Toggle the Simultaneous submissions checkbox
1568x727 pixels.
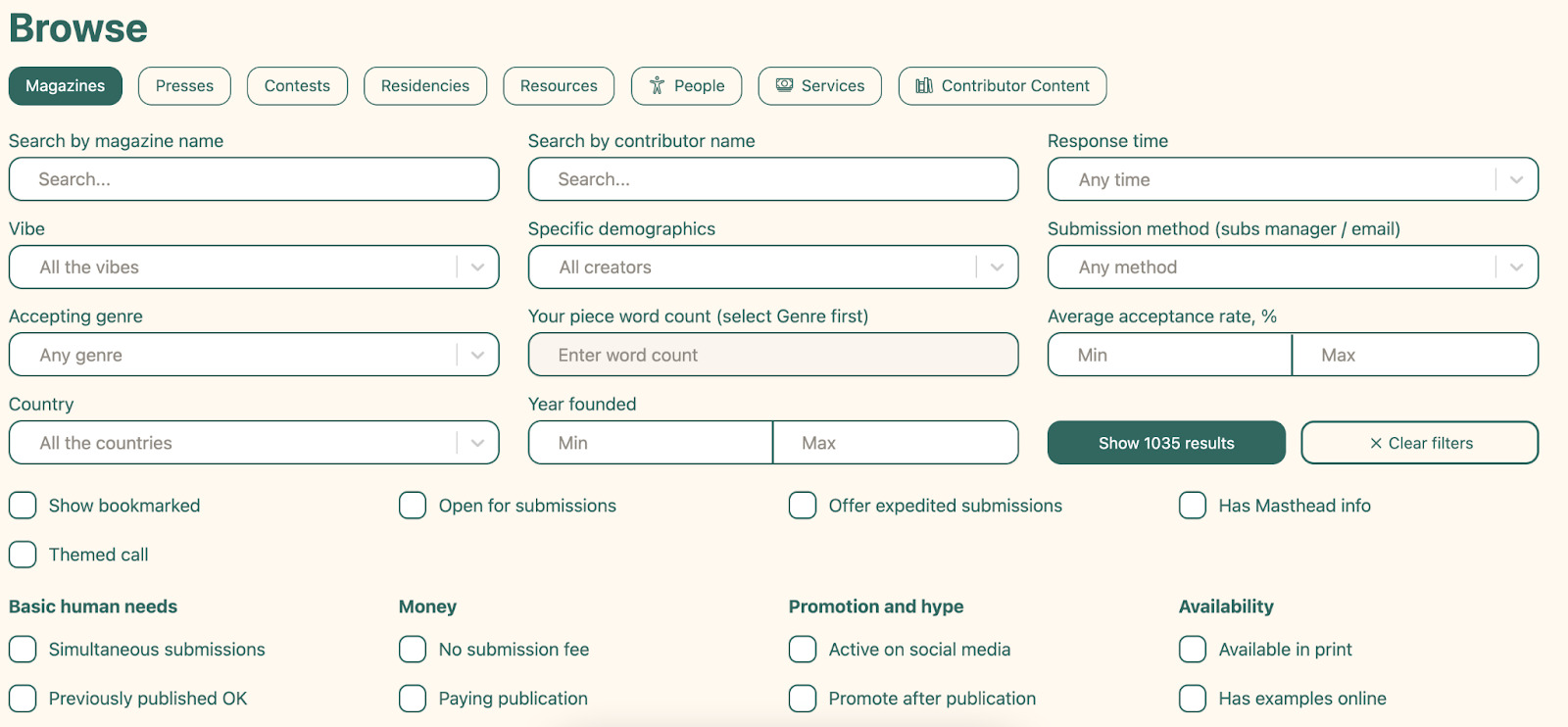click(x=23, y=650)
